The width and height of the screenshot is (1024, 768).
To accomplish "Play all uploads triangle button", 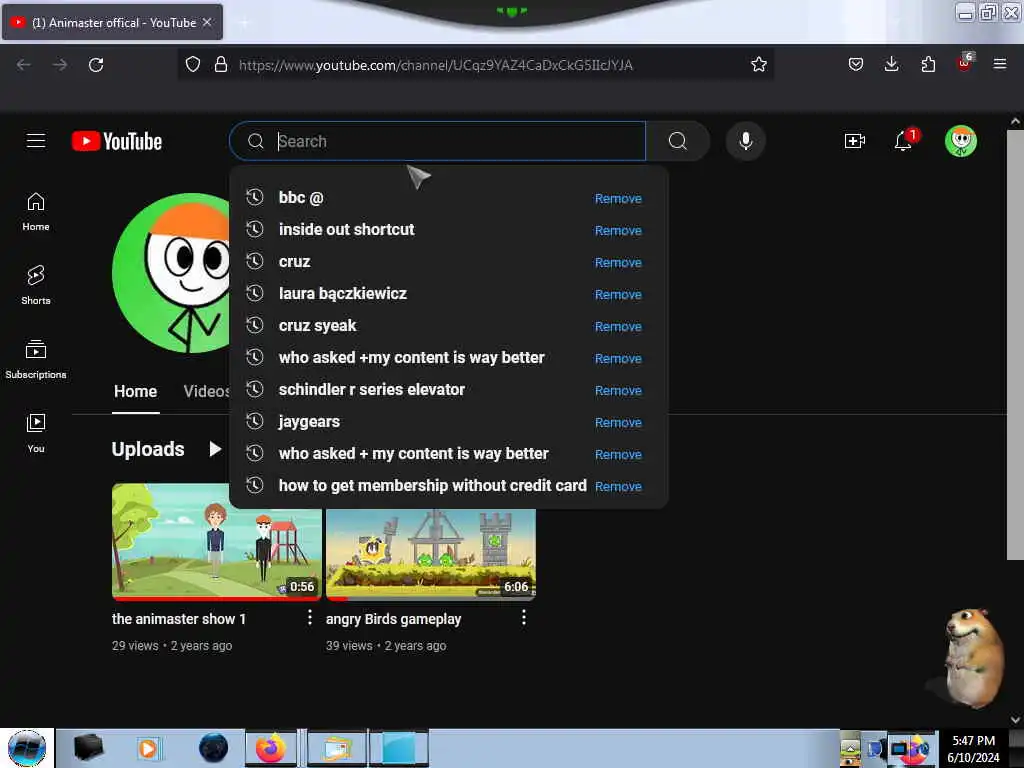I will coord(215,449).
